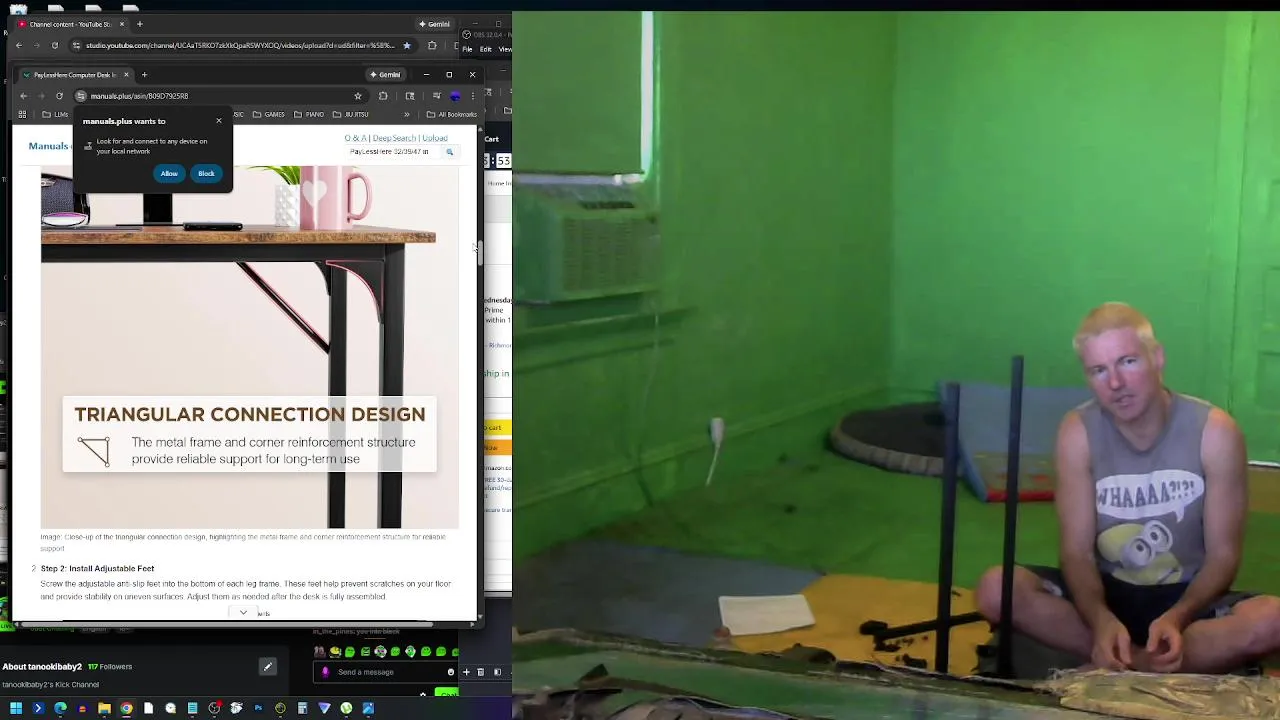Reload the manuals.plus page
The image size is (1280, 720).
coord(59,96)
